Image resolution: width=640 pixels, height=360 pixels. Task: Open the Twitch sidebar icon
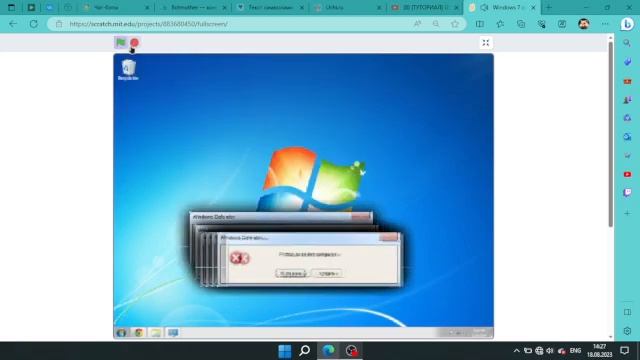click(x=627, y=193)
